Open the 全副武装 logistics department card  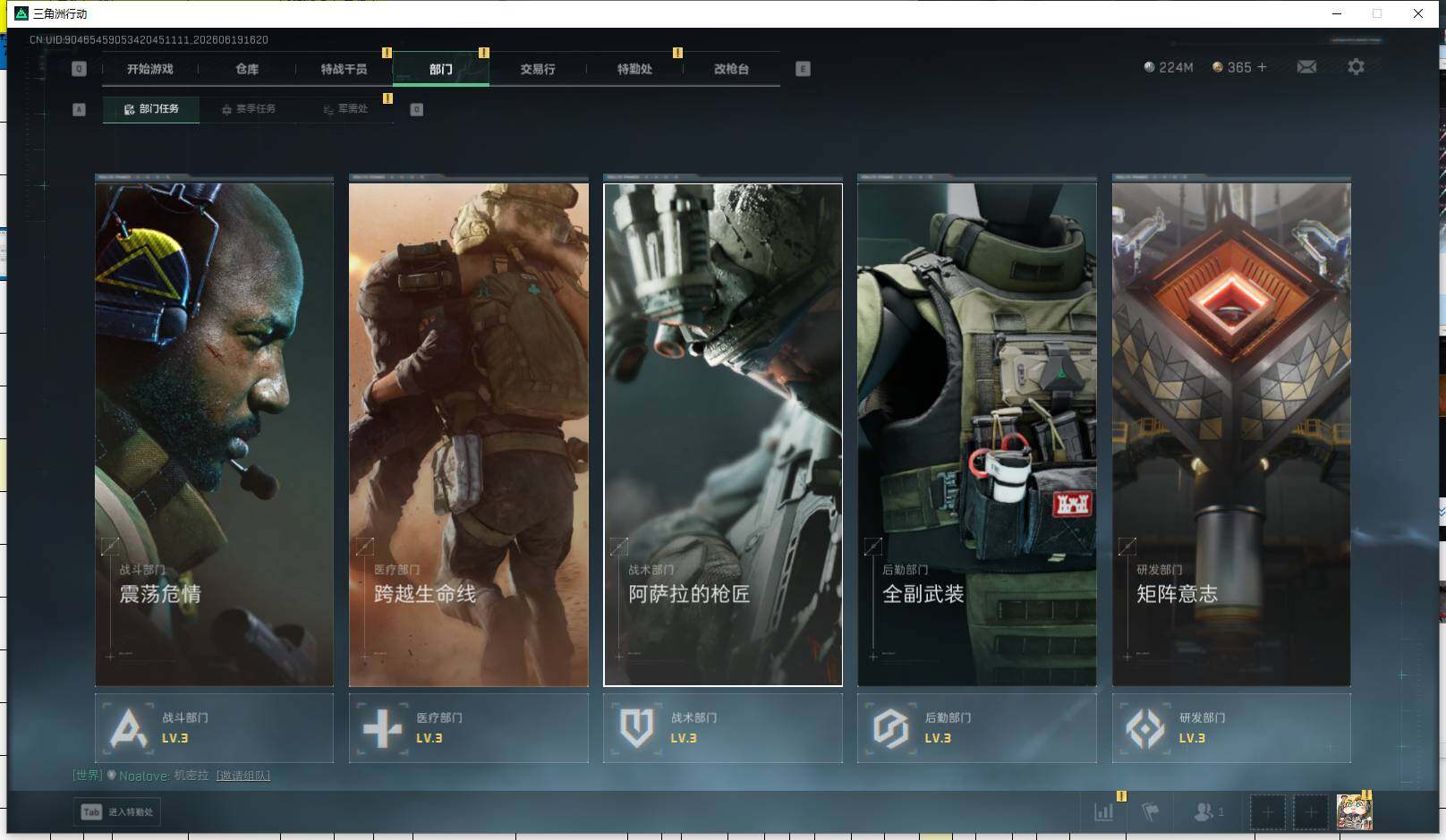[x=977, y=435]
